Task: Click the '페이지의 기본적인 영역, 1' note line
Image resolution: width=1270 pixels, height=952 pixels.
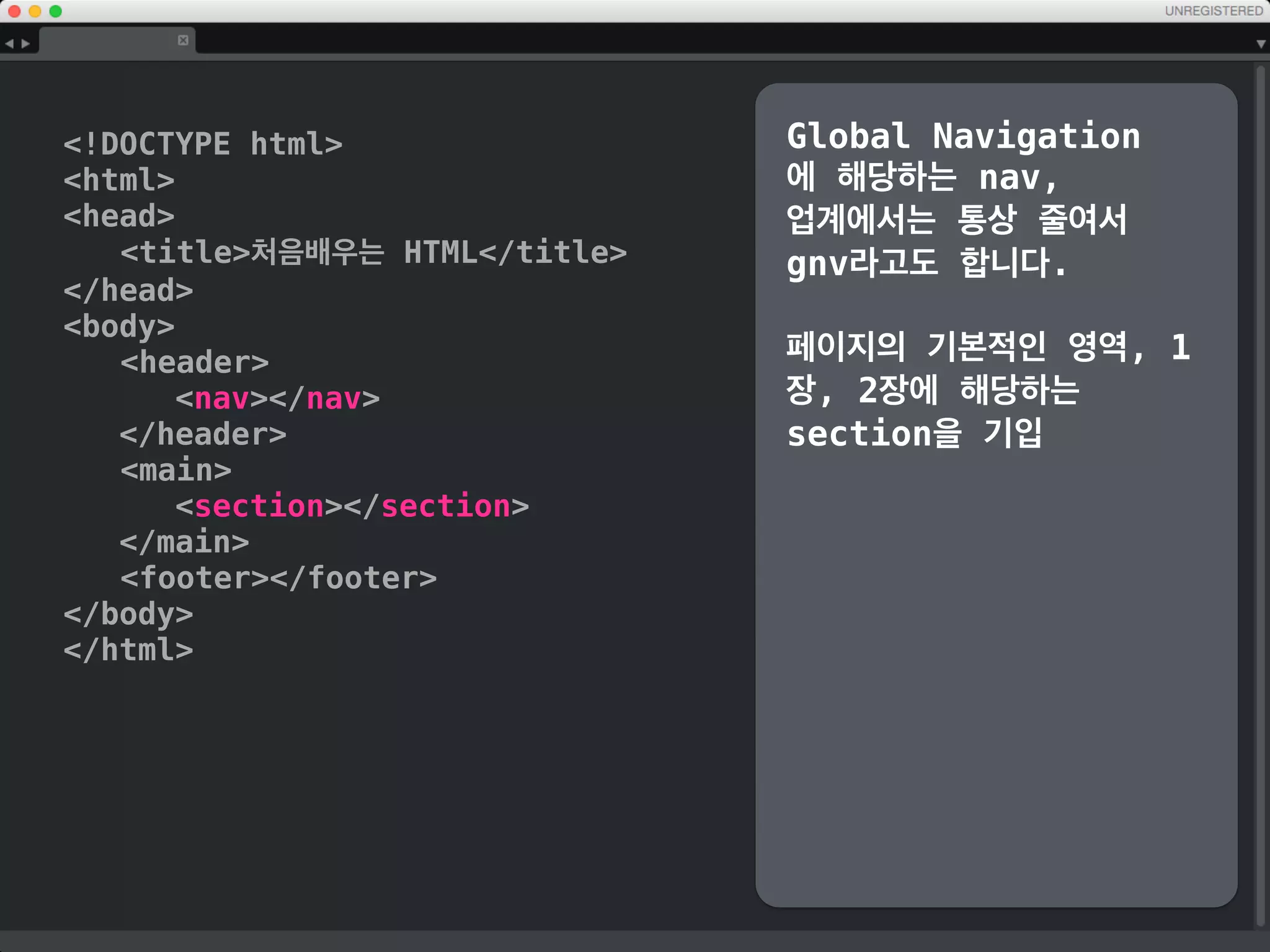Action: pyautogui.click(x=988, y=347)
